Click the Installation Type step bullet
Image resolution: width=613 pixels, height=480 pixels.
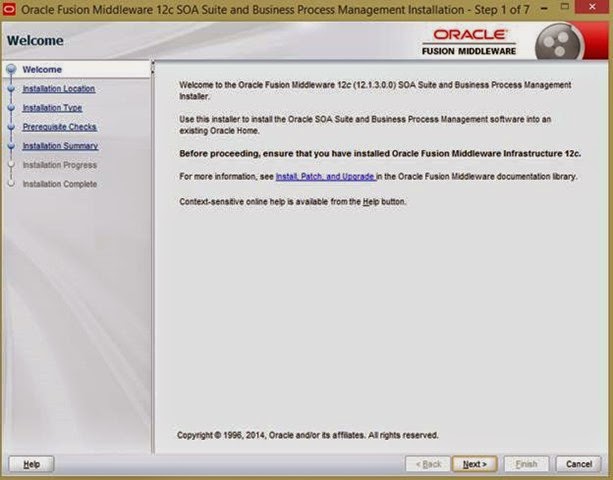11,107
